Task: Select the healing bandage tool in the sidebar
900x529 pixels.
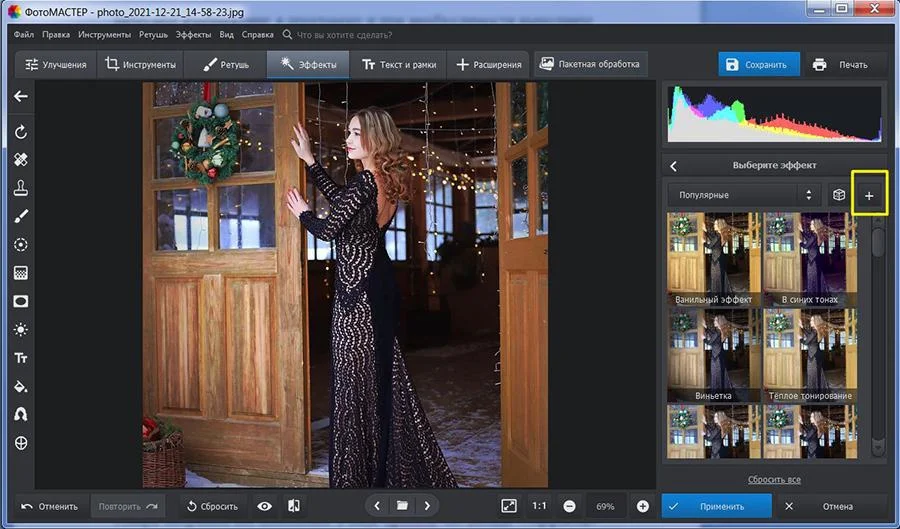Action: [20, 160]
